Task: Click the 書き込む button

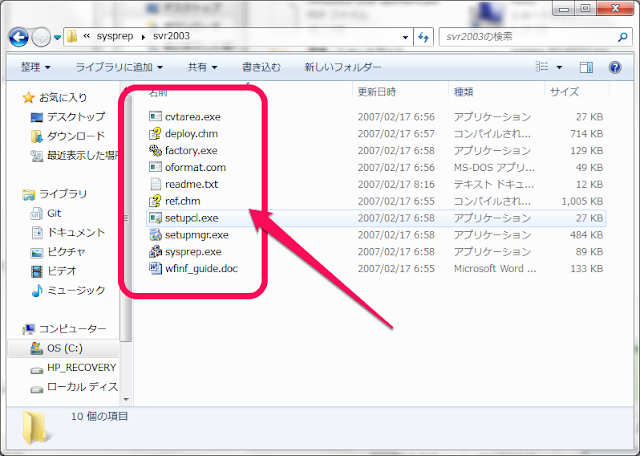Action: [x=261, y=67]
